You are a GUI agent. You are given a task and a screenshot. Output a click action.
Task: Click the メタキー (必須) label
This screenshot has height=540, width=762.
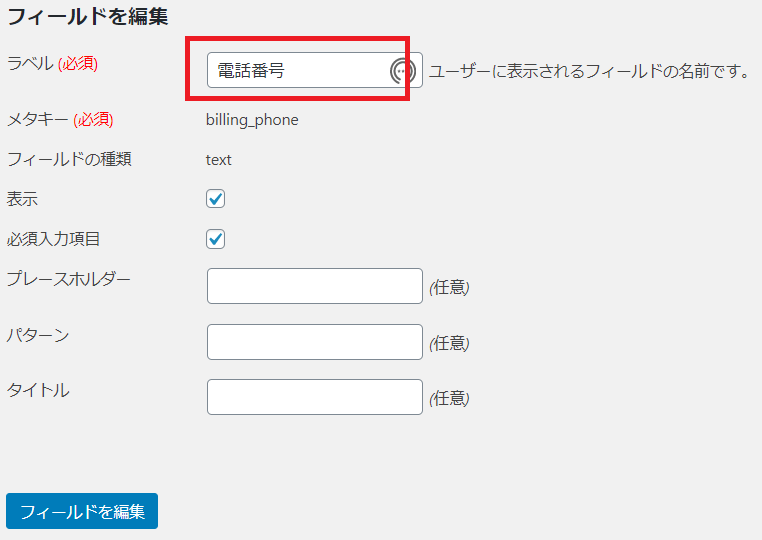pos(60,120)
